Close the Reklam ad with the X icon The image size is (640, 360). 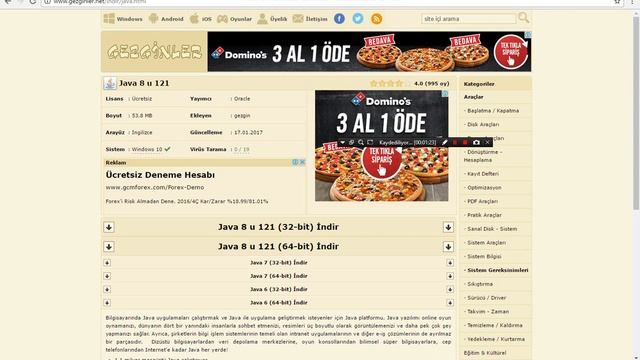(x=302, y=162)
